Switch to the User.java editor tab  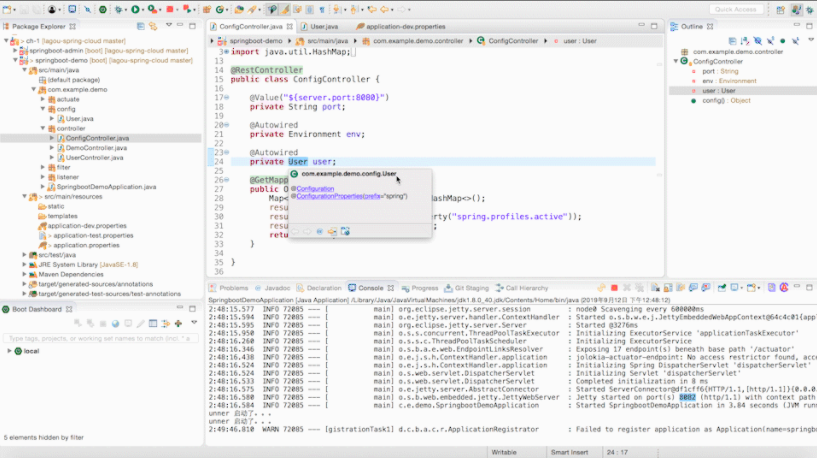[x=324, y=27]
